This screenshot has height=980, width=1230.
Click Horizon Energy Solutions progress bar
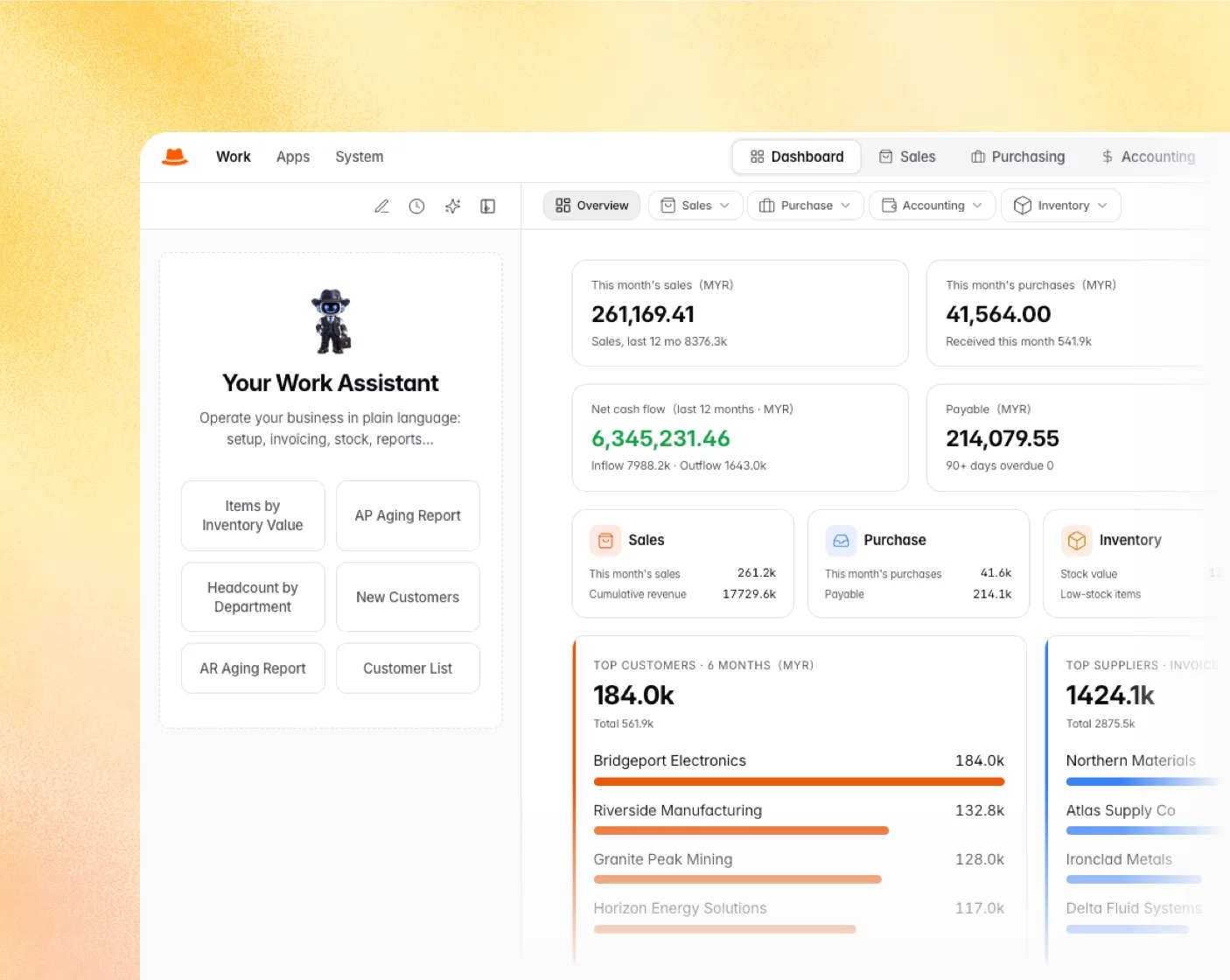[724, 929]
